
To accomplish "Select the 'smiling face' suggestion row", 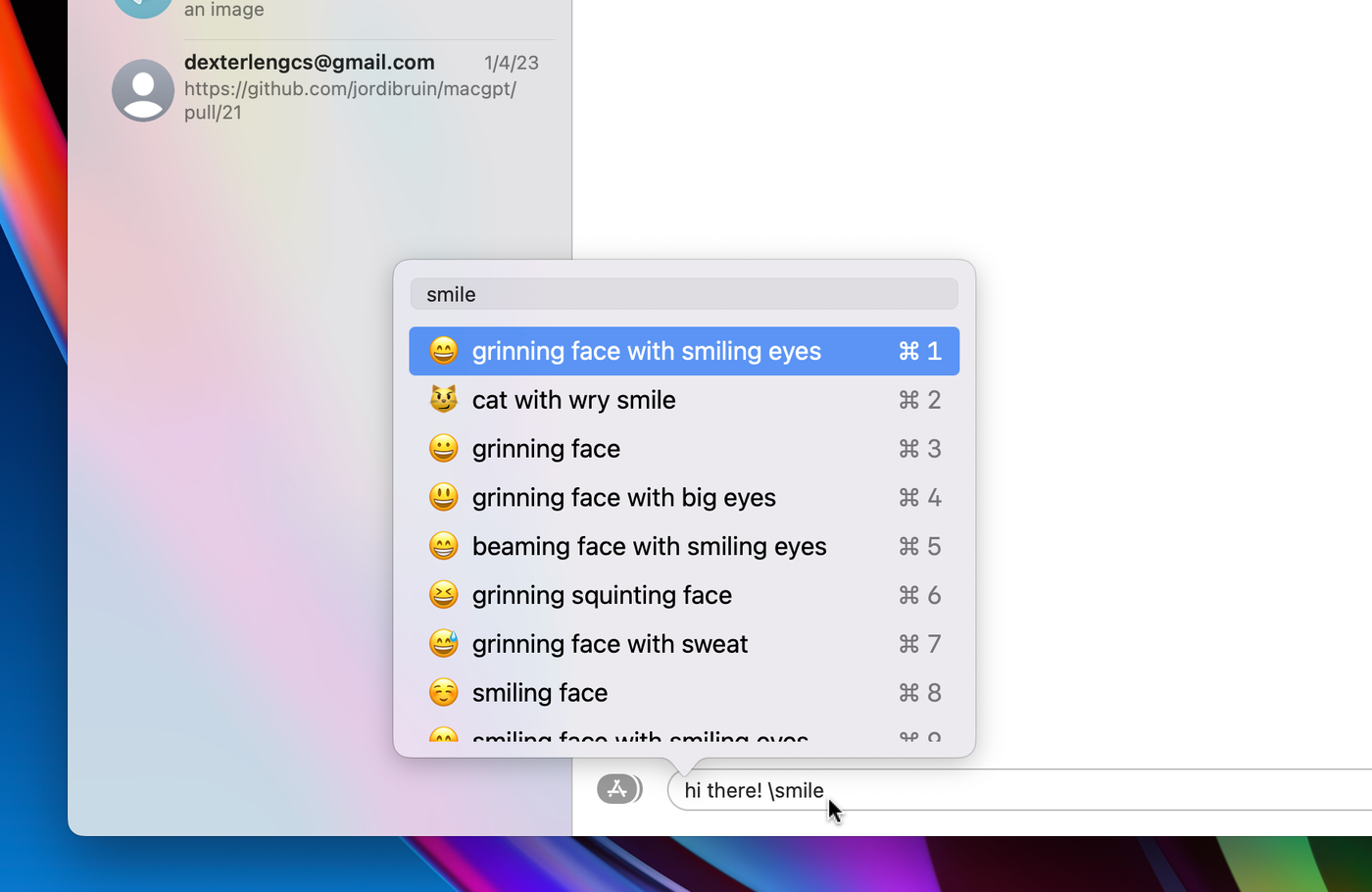I will (x=684, y=693).
